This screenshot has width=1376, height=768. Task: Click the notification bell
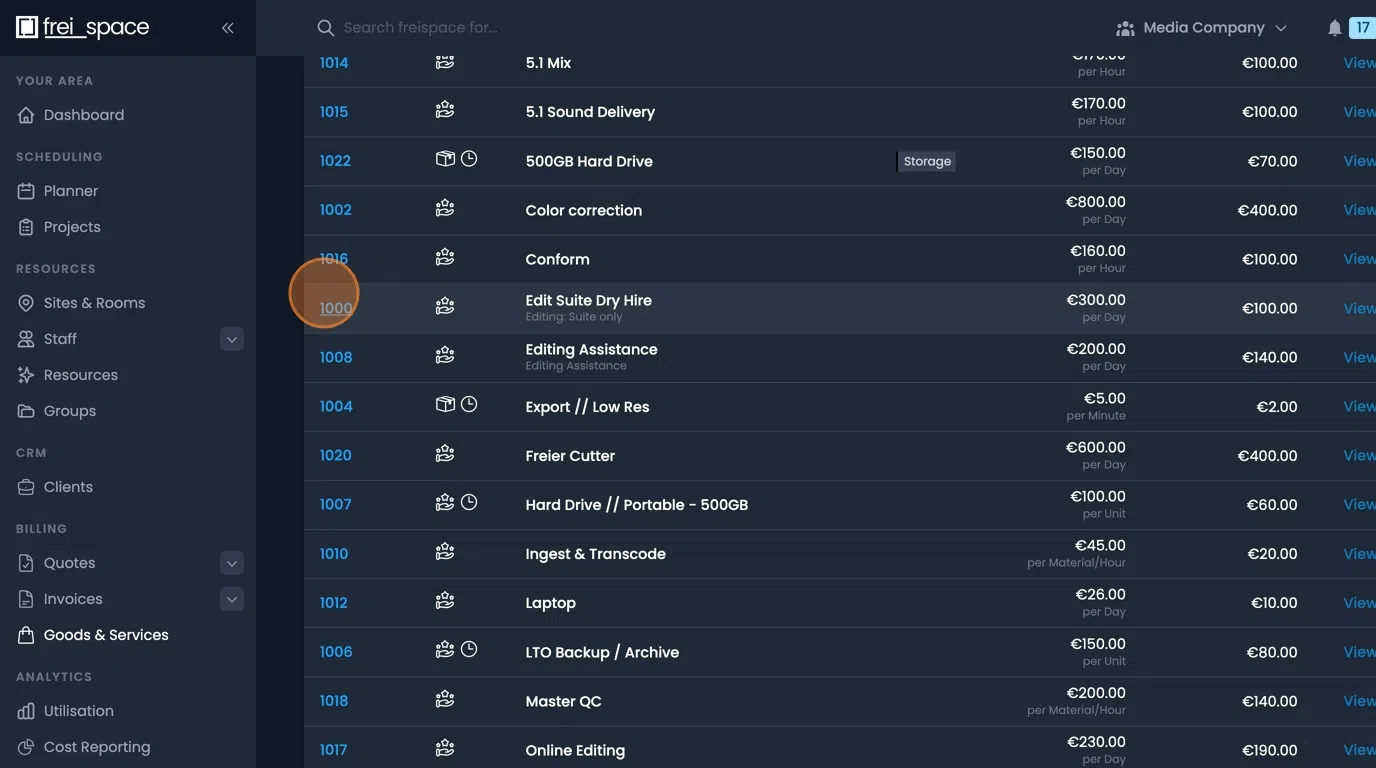tap(1334, 27)
